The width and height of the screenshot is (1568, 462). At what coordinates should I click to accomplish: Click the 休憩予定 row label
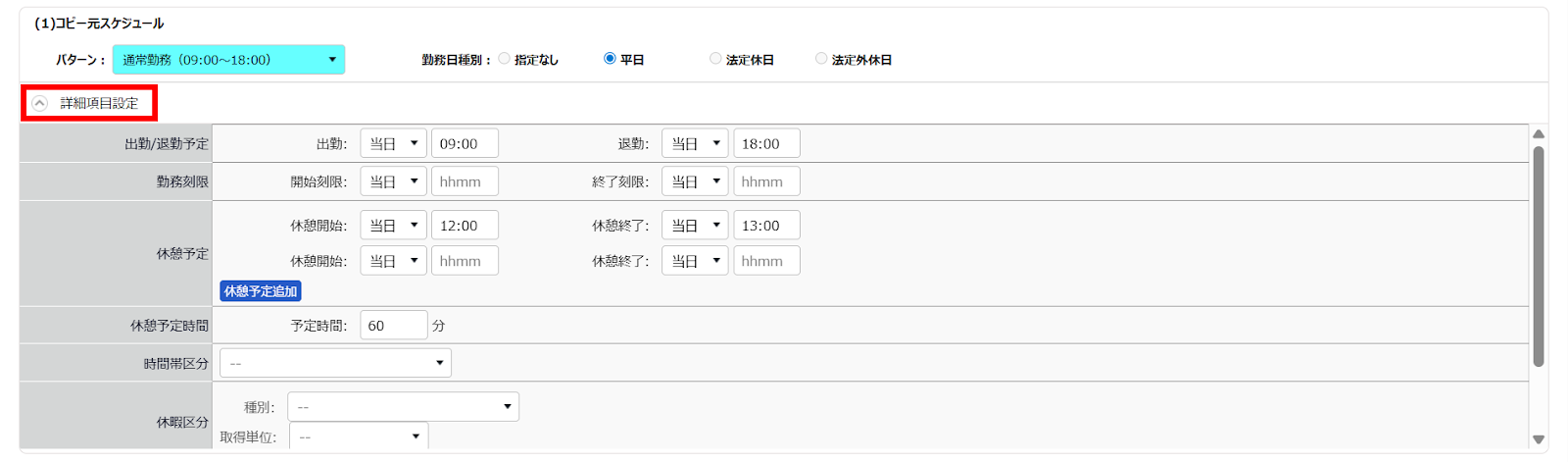click(x=182, y=253)
